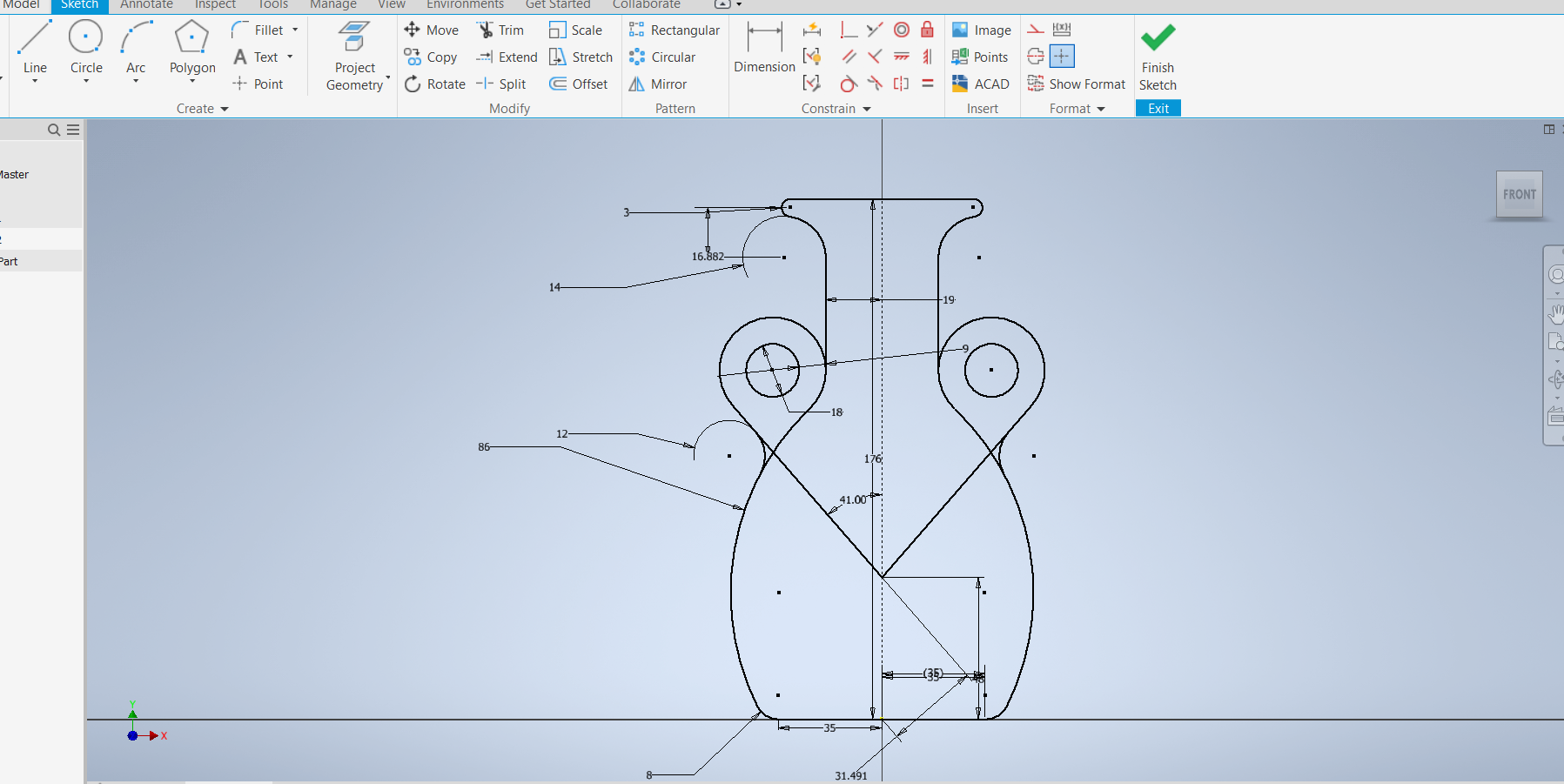Click Finish Sketch to exit
Image resolution: width=1564 pixels, height=784 pixels.
[1158, 57]
